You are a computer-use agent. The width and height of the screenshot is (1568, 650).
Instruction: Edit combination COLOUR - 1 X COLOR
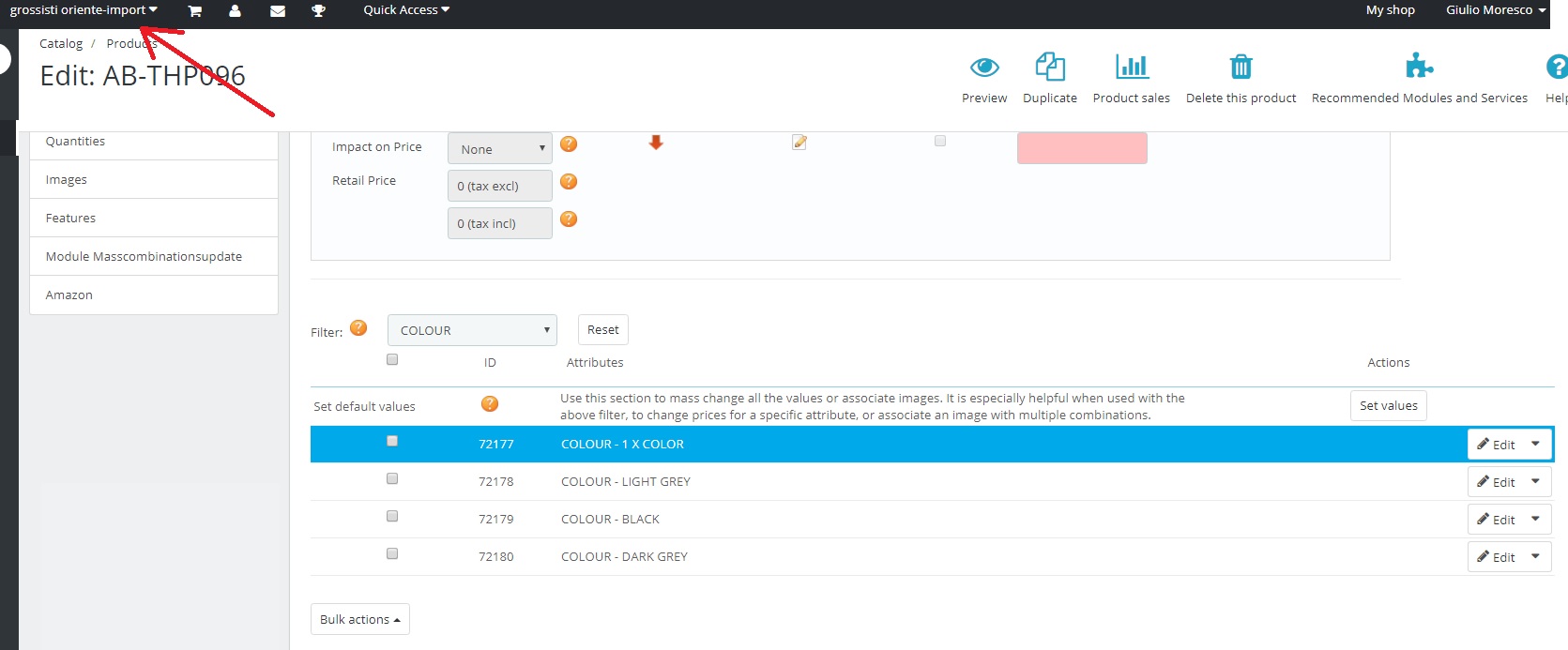[x=1496, y=444]
